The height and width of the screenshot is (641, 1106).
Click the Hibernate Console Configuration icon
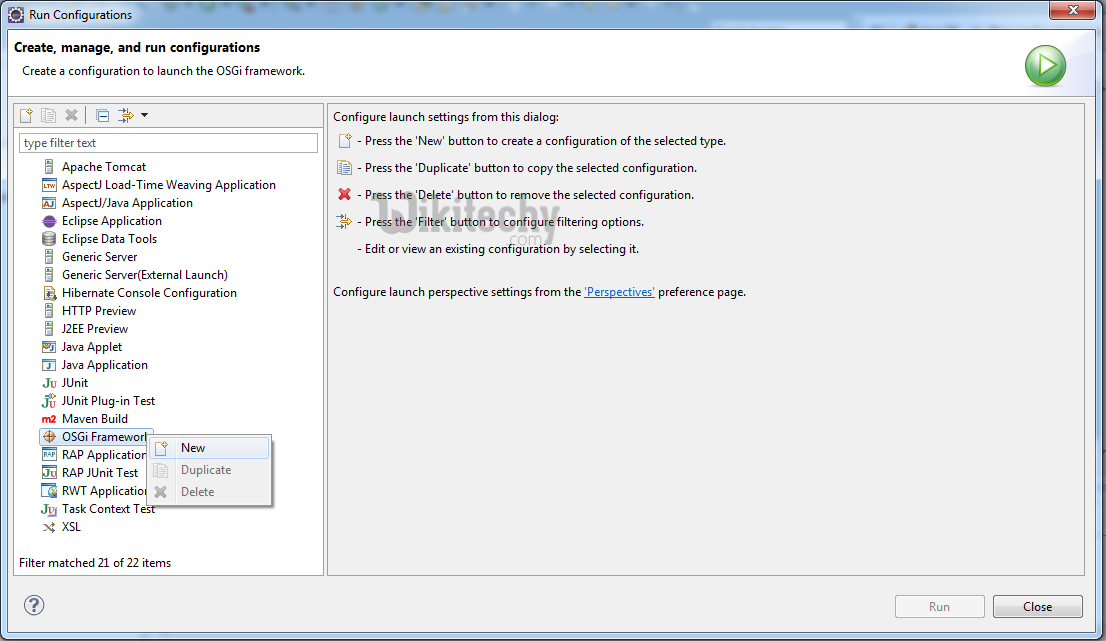click(49, 293)
